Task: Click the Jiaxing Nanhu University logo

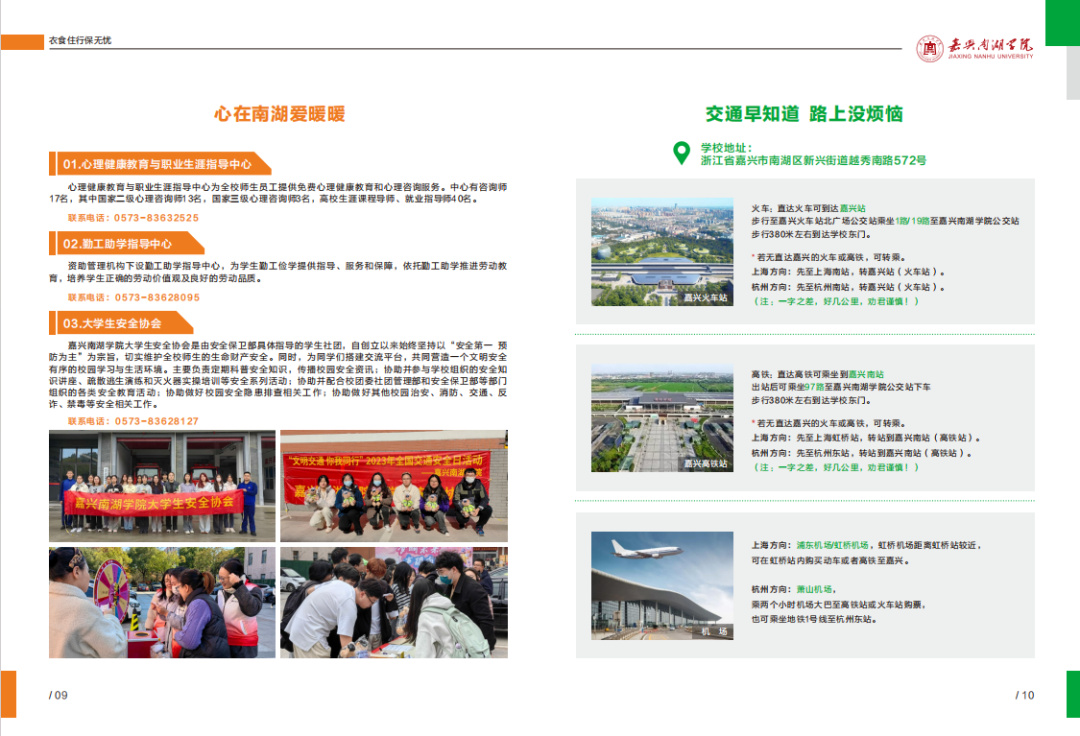Action: [975, 48]
